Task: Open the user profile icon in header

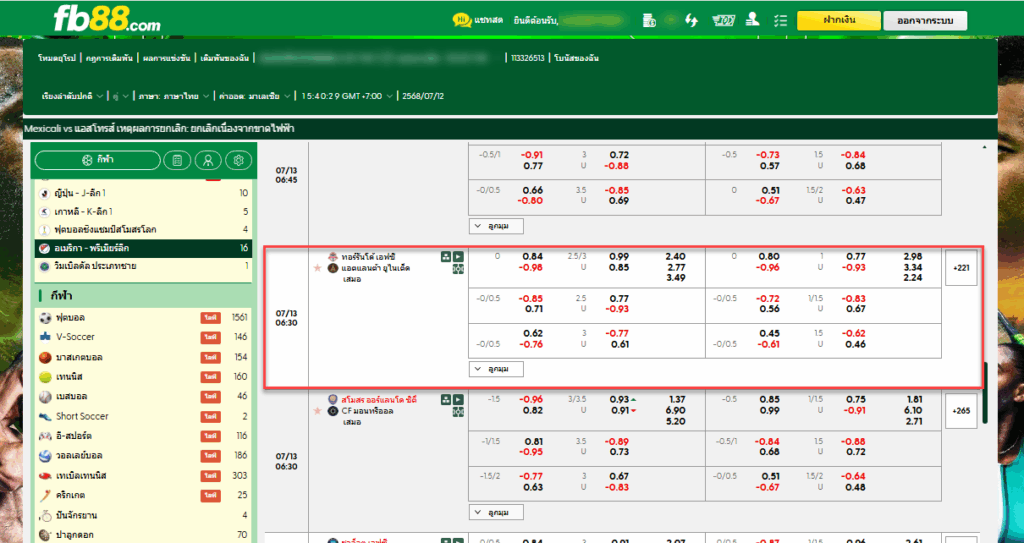Action: point(752,20)
